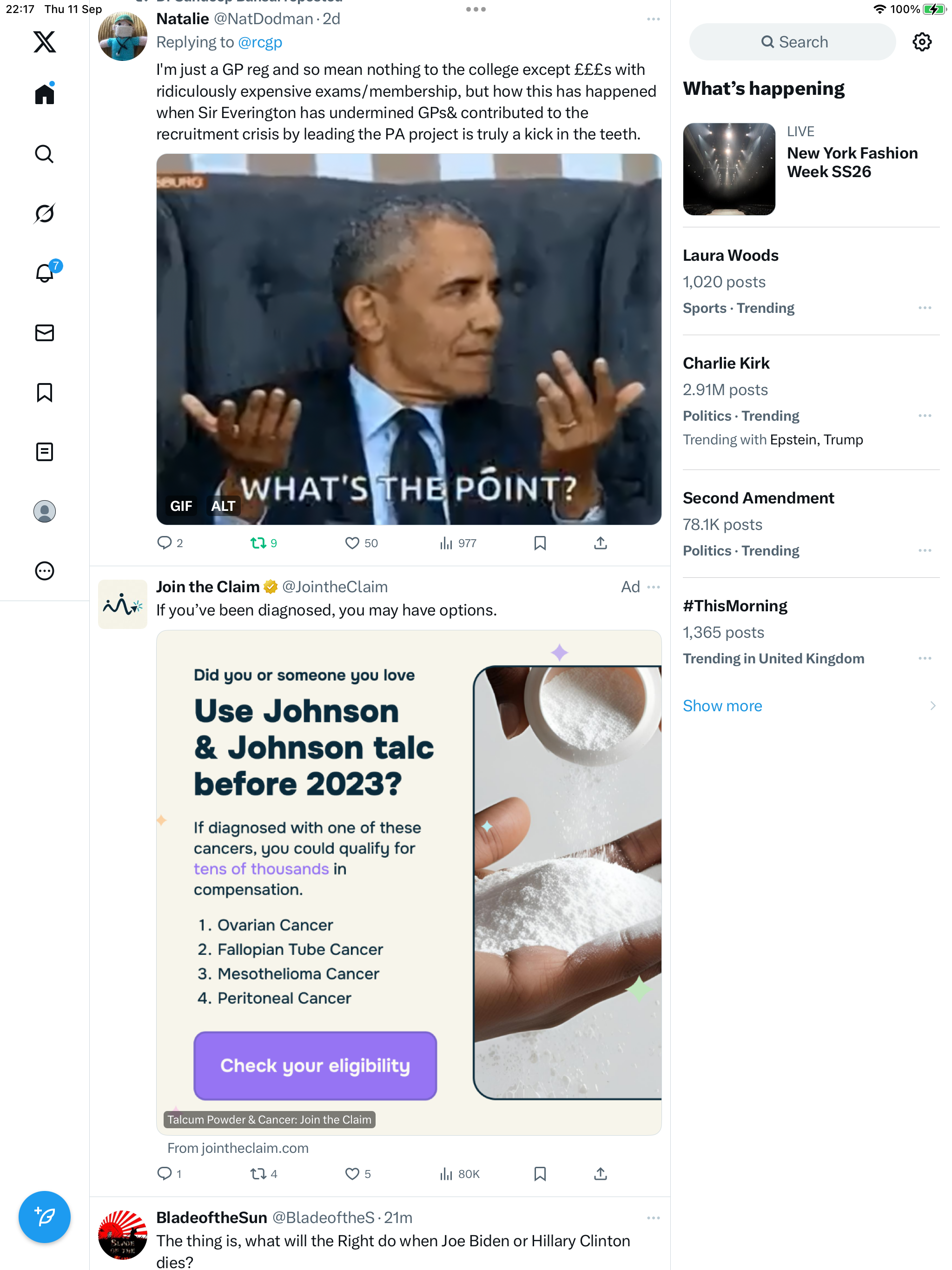Open more options for Laura Woods trend
The height and width of the screenshot is (1270, 952).
[x=925, y=308]
